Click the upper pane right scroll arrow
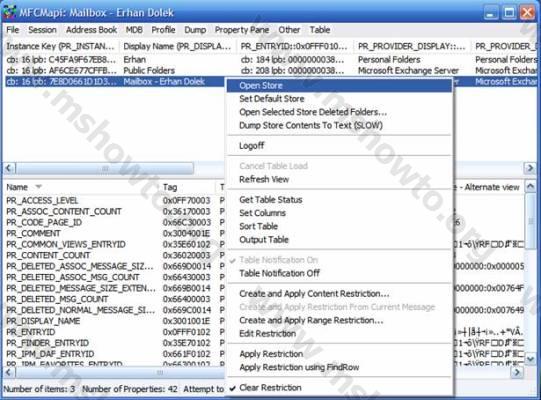This screenshot has width=541, height=400. point(530,168)
